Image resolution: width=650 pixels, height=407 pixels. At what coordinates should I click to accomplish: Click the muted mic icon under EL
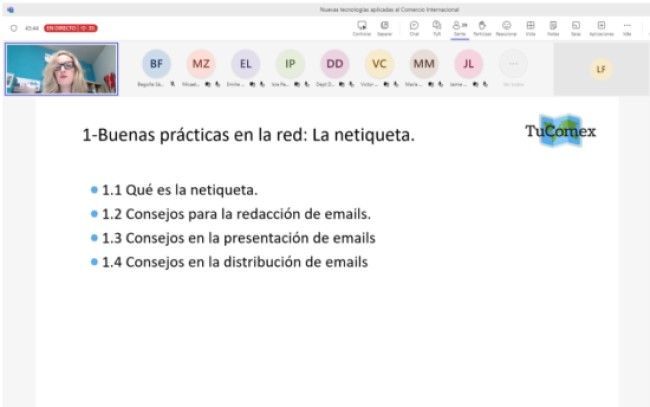(262, 84)
